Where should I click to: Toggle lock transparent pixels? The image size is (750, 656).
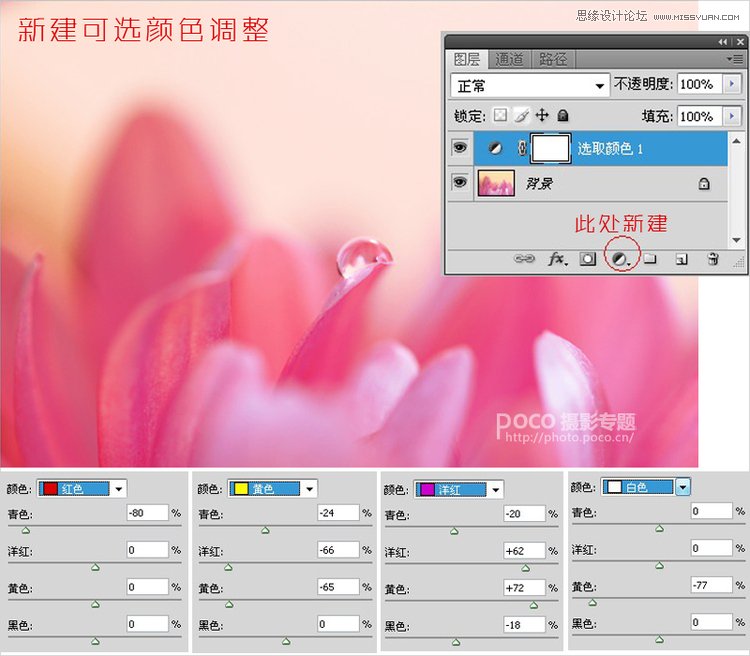click(x=502, y=116)
